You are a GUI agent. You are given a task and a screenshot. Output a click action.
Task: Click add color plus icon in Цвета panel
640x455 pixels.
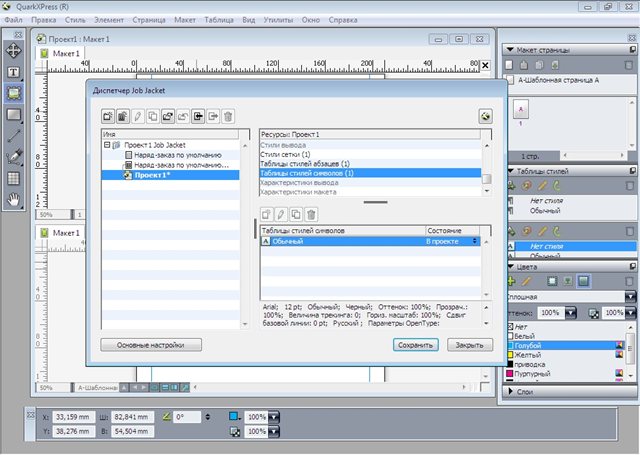pyautogui.click(x=511, y=281)
